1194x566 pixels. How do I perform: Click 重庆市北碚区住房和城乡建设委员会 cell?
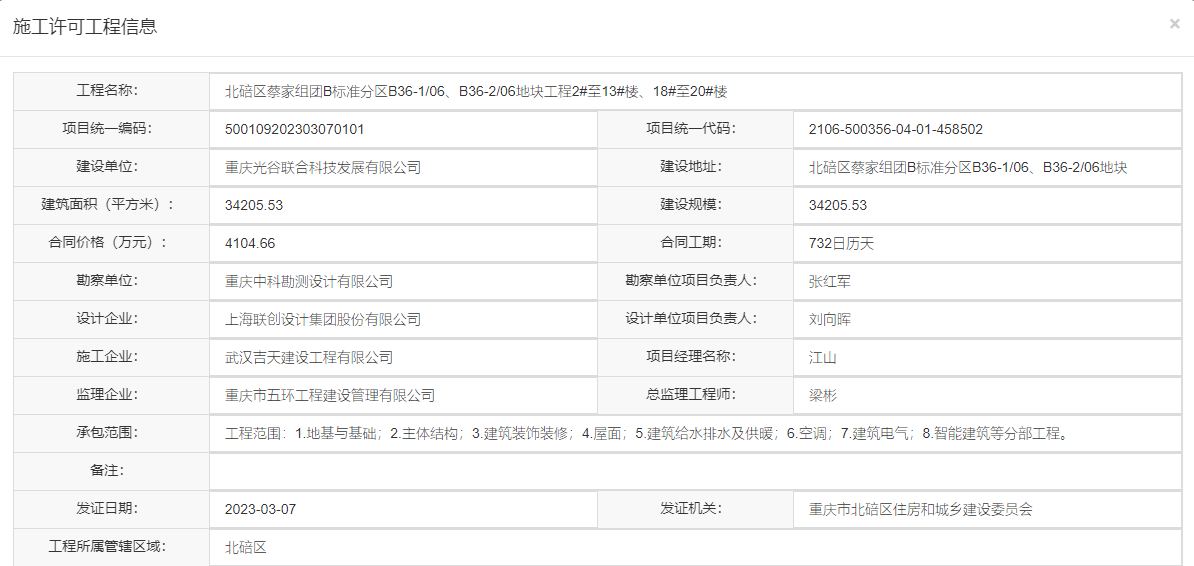pos(987,510)
